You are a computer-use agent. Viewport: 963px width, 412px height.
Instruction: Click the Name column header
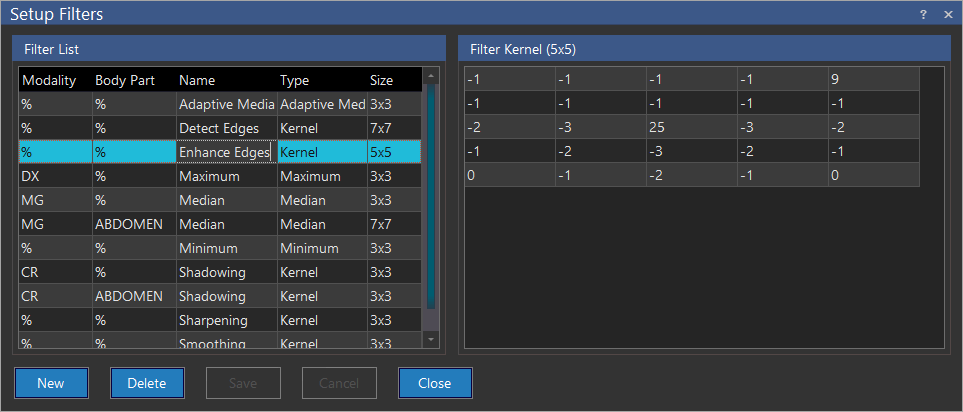[198, 80]
